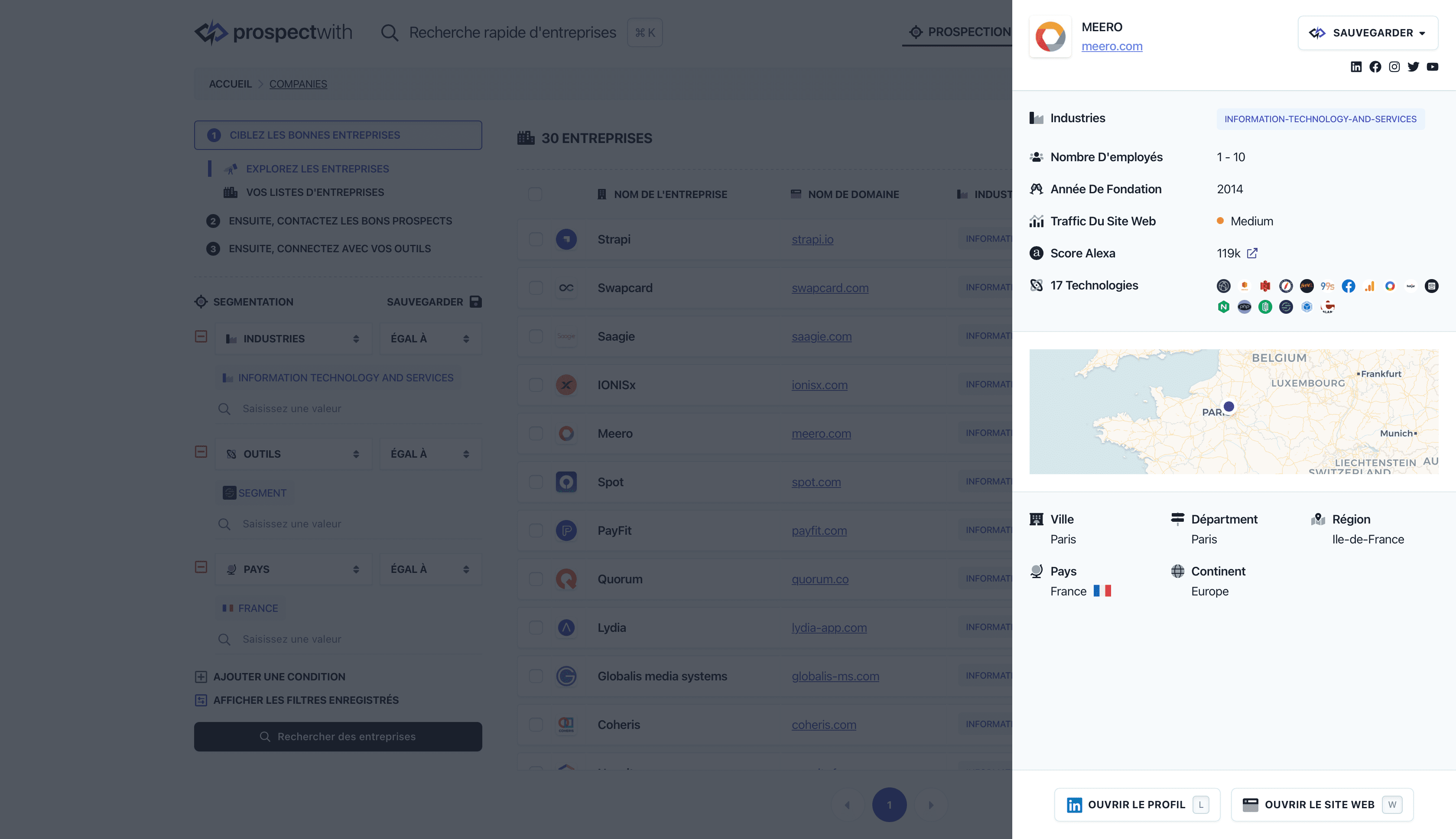
Task: Check the Saagie row checkbox
Action: pyautogui.click(x=535, y=336)
